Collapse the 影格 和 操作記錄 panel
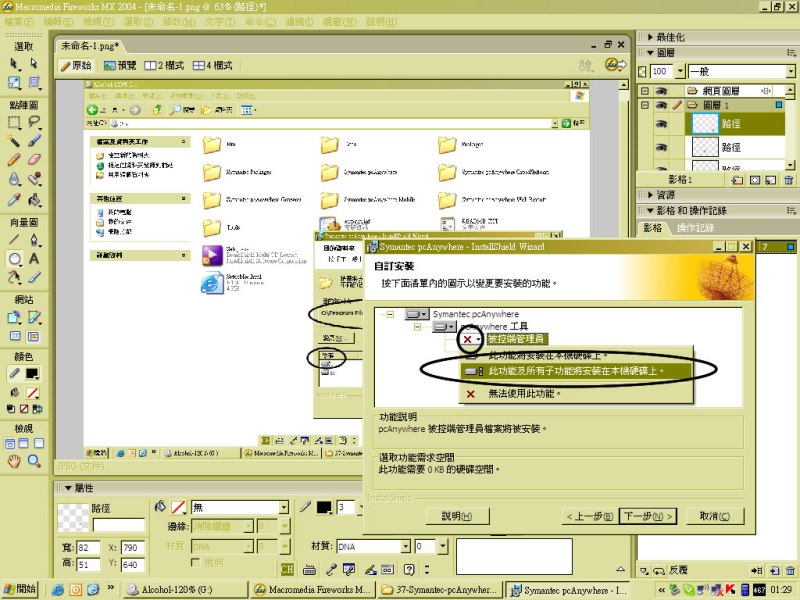 pos(650,211)
